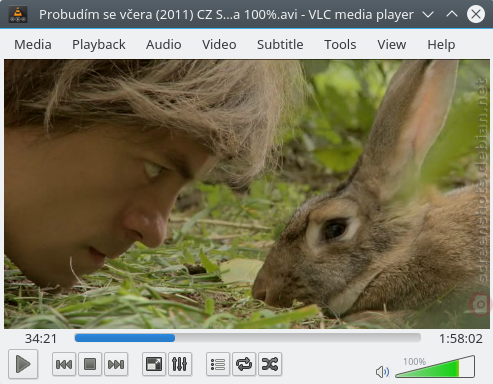493x384 pixels.
Task: Open the Audio menu
Action: click(164, 44)
